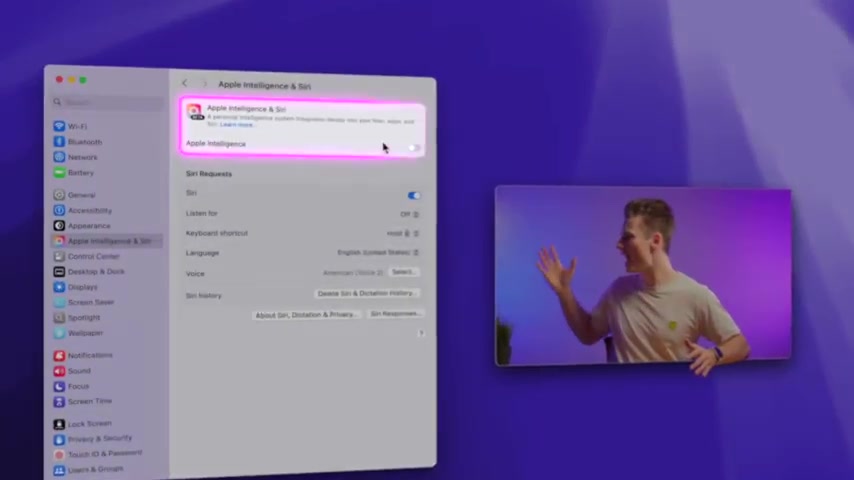Open the Appearance sidebar icon

(x=59, y=226)
